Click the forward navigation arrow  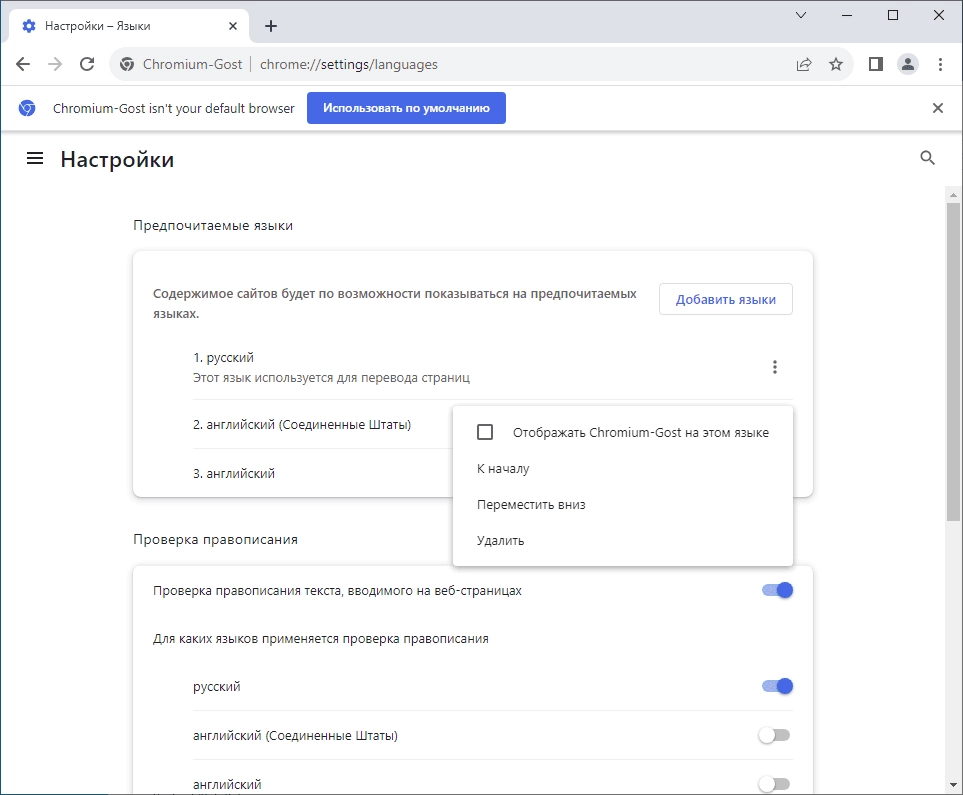tap(55, 64)
